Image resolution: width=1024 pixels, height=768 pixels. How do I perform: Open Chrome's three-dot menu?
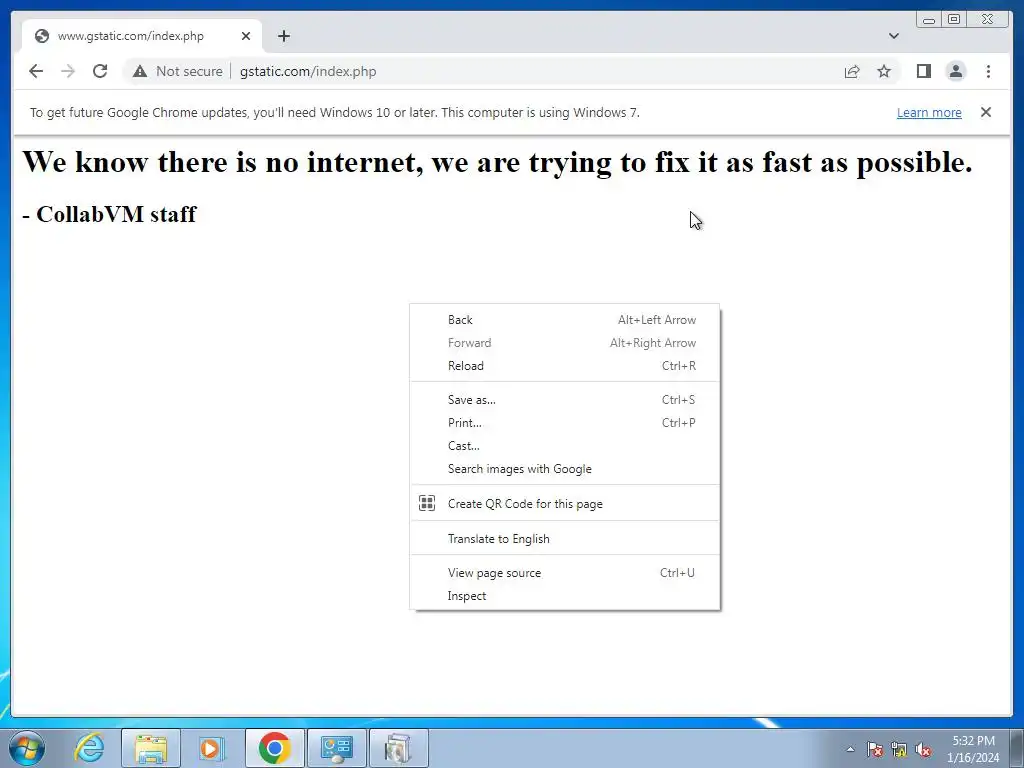tap(988, 71)
